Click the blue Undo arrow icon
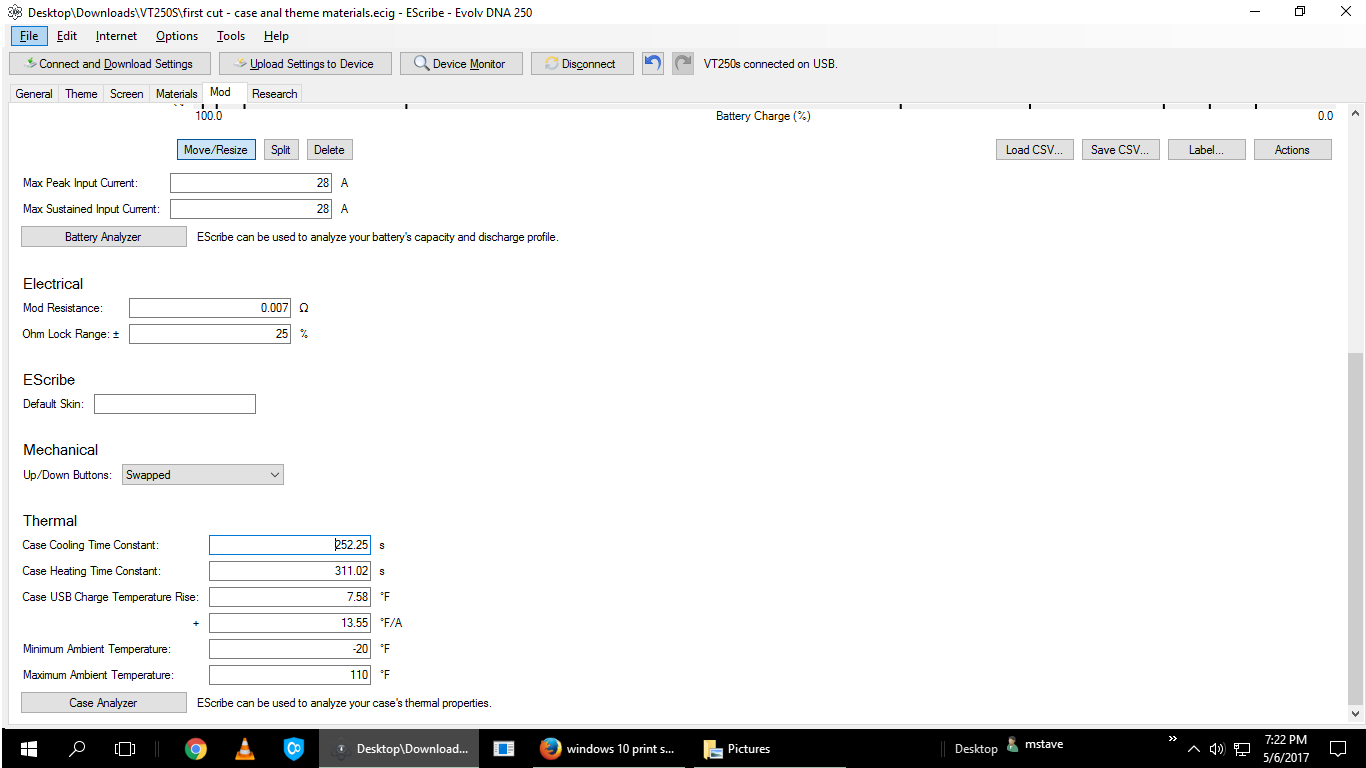The height and width of the screenshot is (768, 1366). [x=652, y=63]
